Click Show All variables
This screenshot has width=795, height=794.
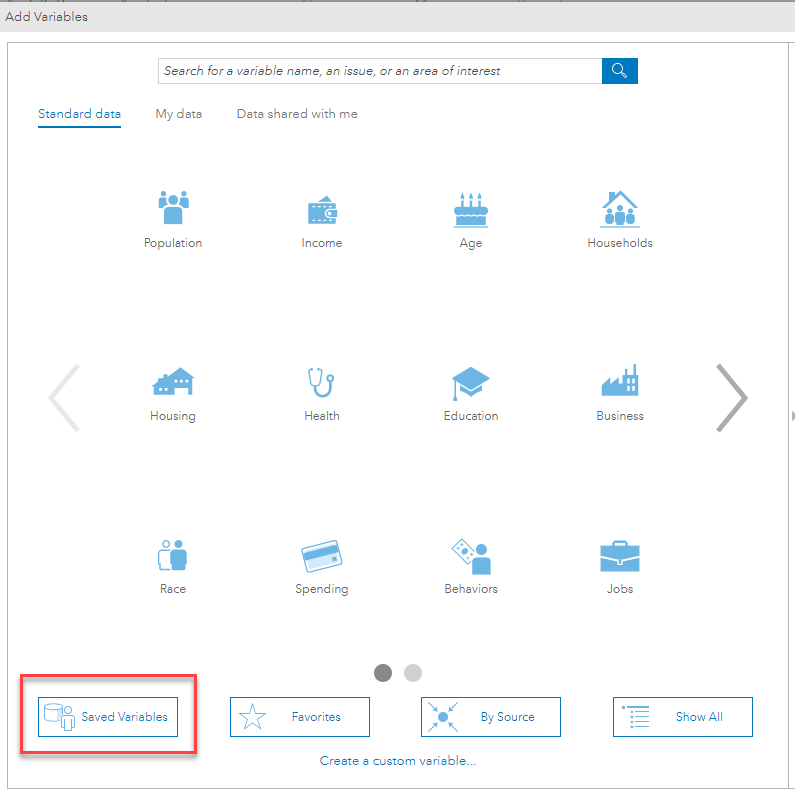(x=682, y=716)
